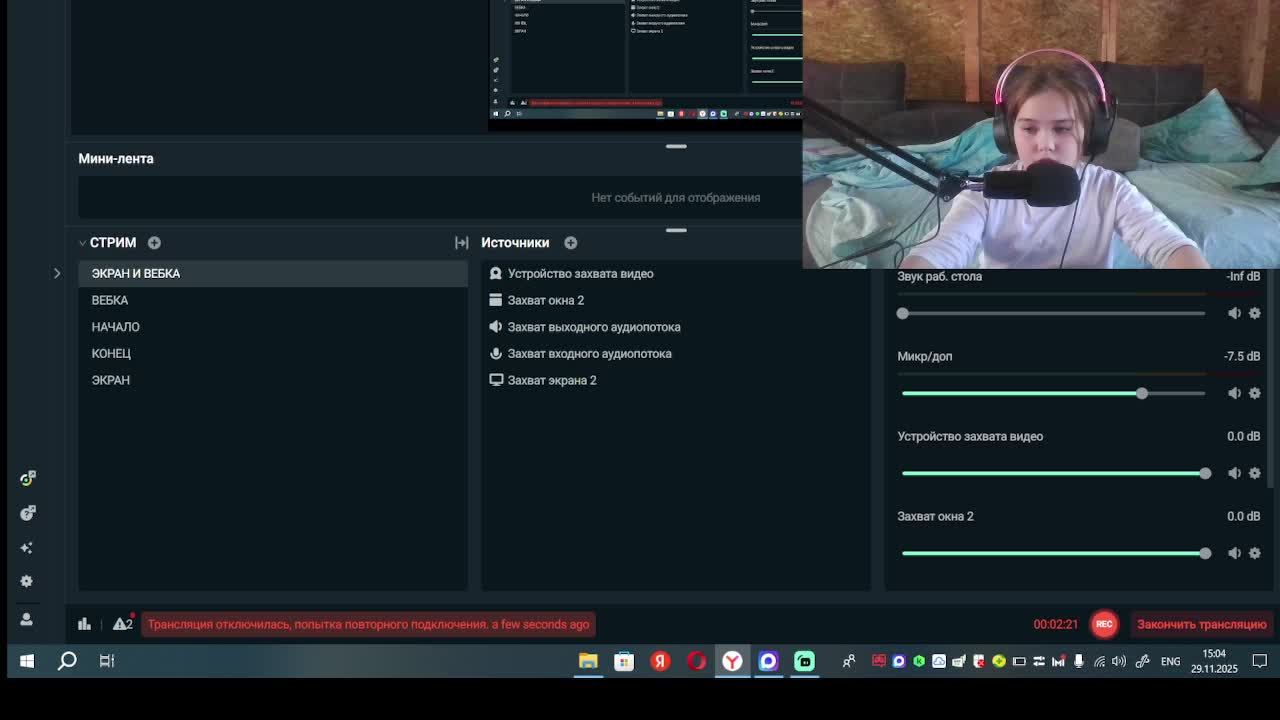Add a new scene with the plus icon
1280x720 pixels.
pyautogui.click(x=154, y=242)
